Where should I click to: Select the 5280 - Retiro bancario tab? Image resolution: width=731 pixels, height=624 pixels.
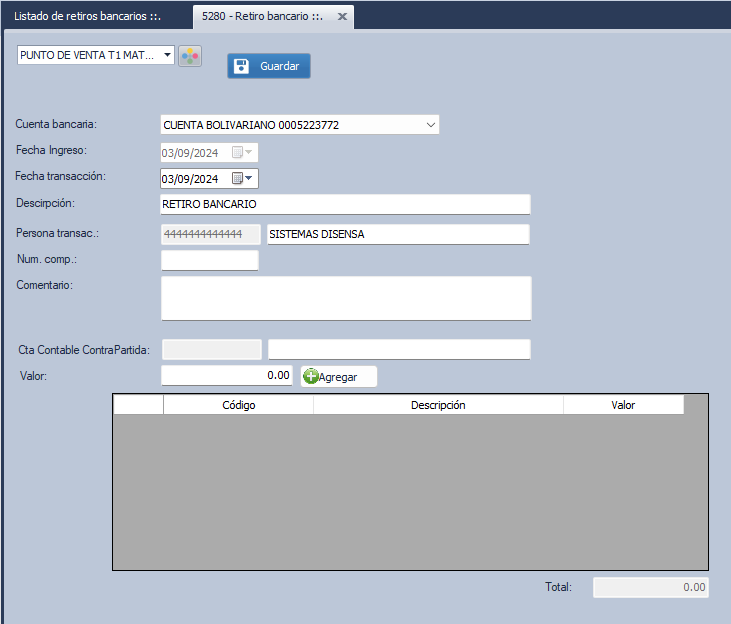(260, 18)
